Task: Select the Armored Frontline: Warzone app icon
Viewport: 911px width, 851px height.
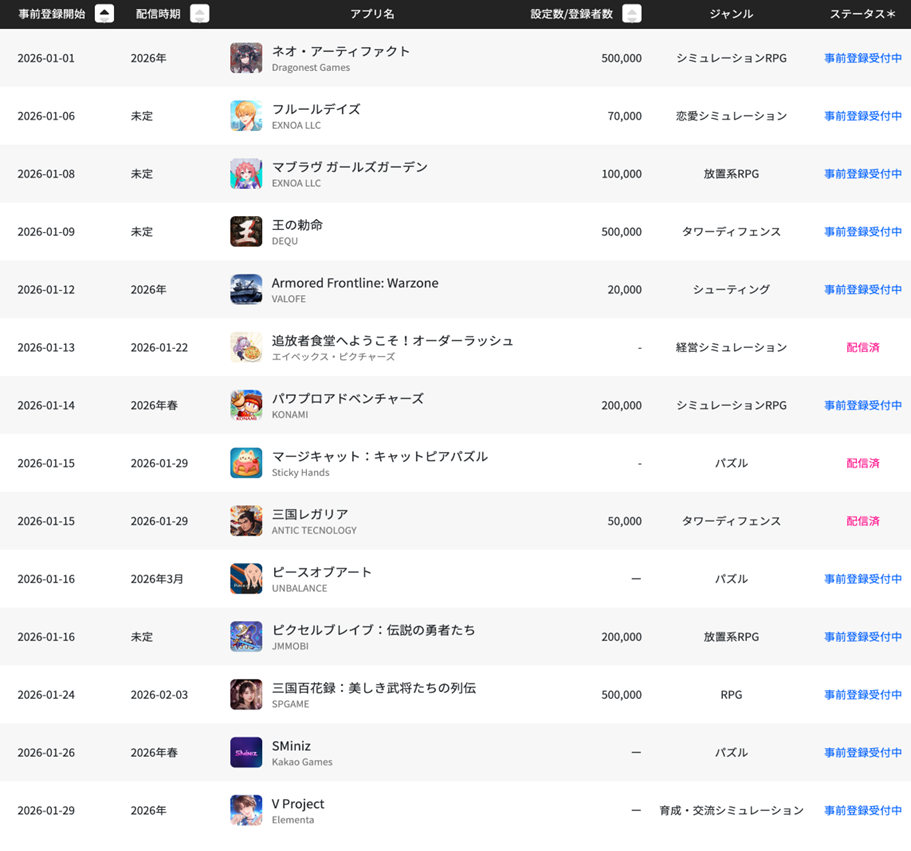Action: (246, 290)
